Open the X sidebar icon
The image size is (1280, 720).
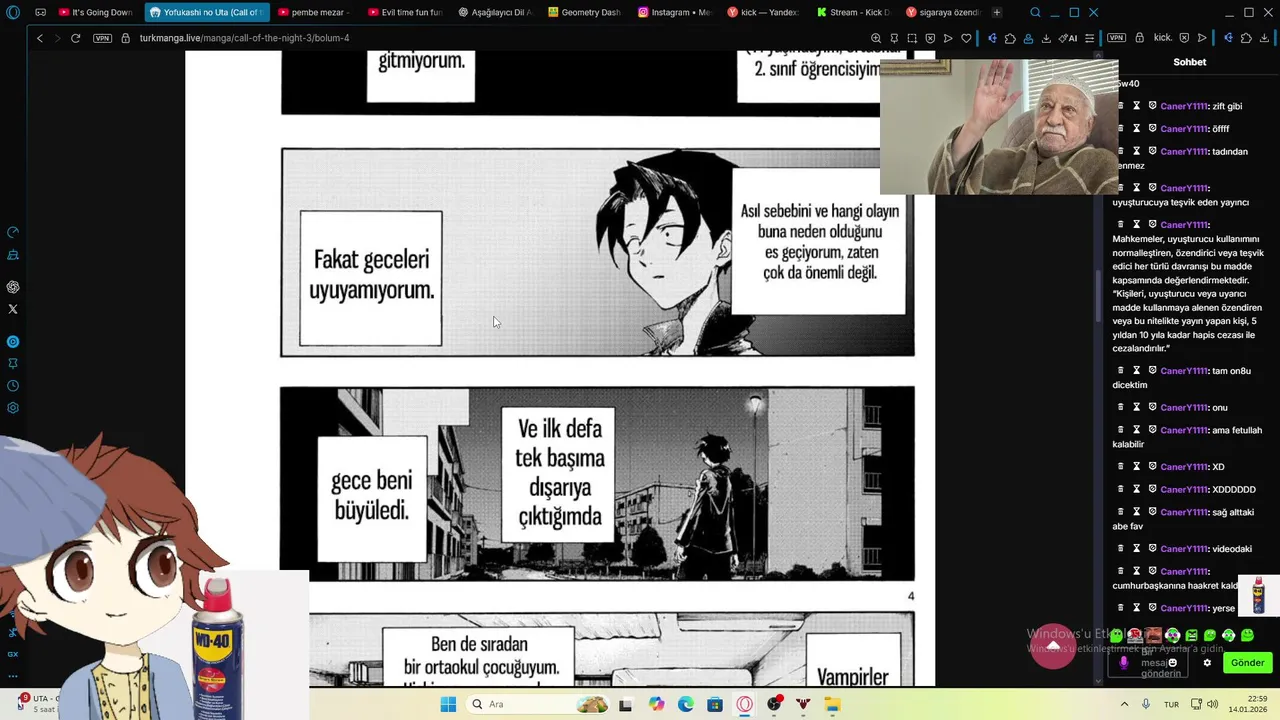pos(13,309)
